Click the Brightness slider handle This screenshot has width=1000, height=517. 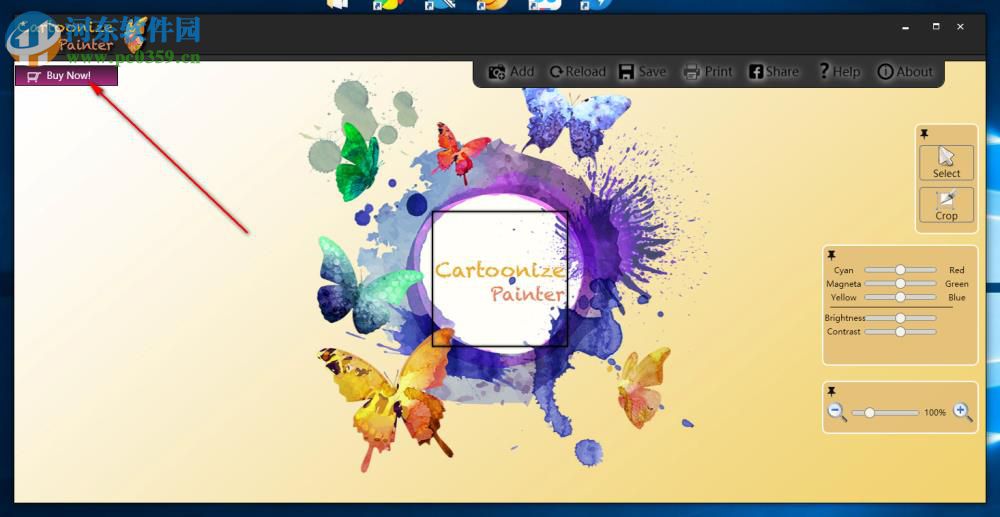click(x=900, y=317)
